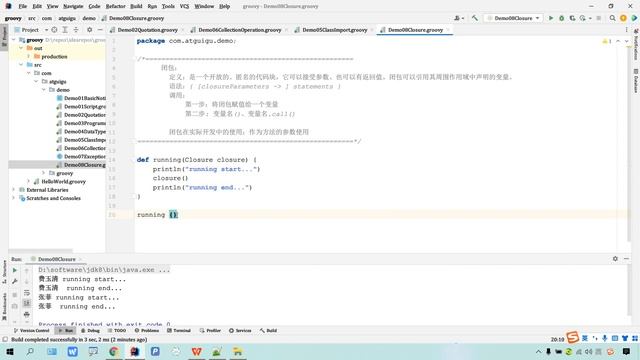Hide the Run panel

click(626, 259)
